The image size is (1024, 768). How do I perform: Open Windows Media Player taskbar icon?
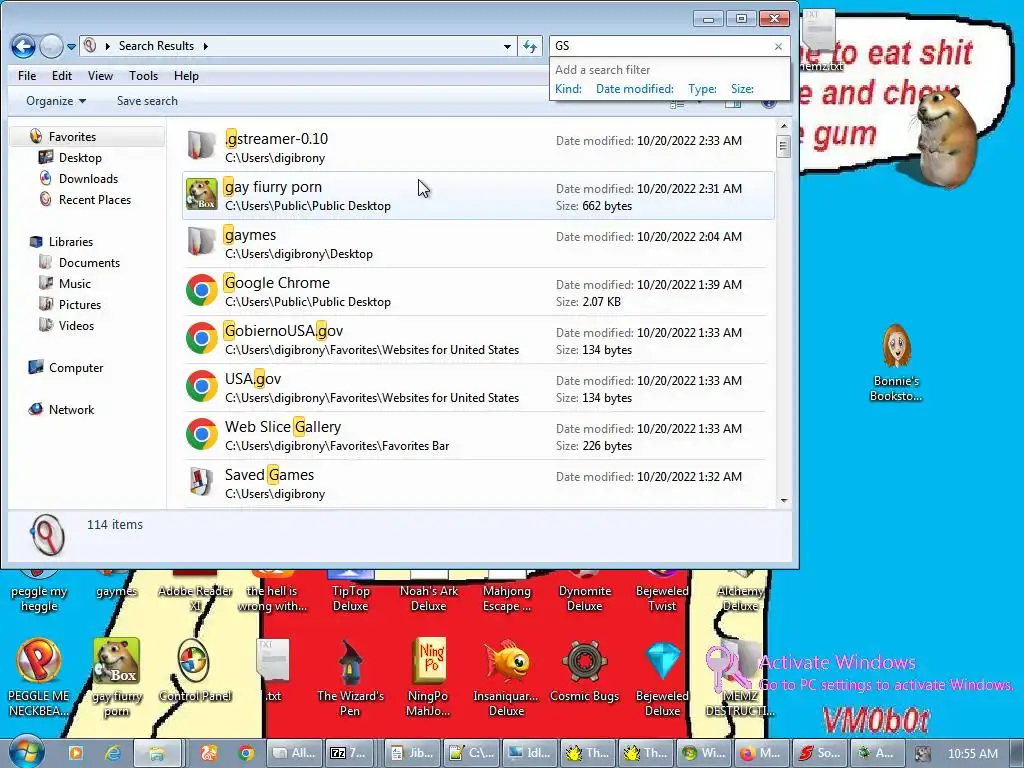pyautogui.click(x=76, y=753)
